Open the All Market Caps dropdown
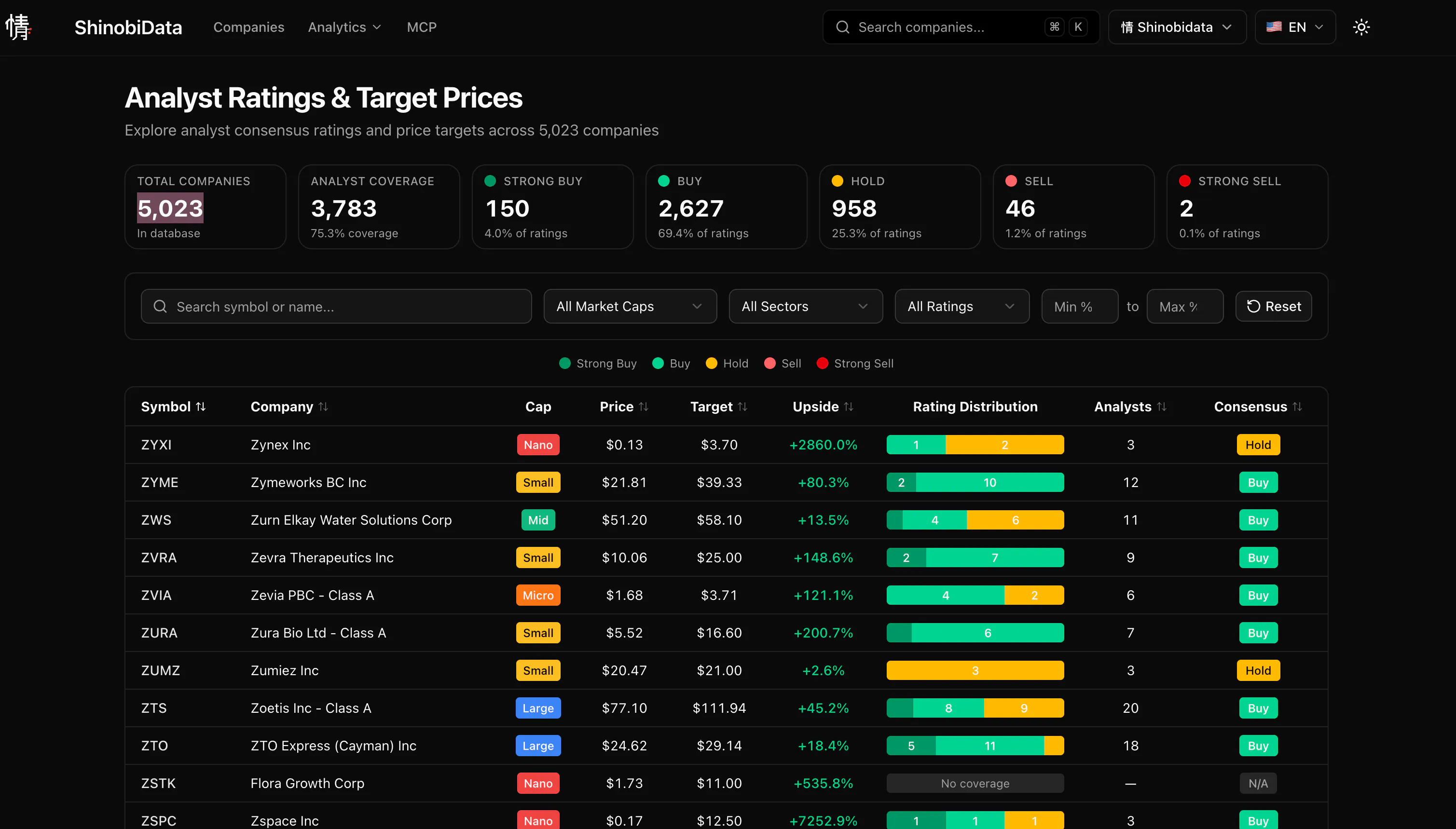 point(630,306)
